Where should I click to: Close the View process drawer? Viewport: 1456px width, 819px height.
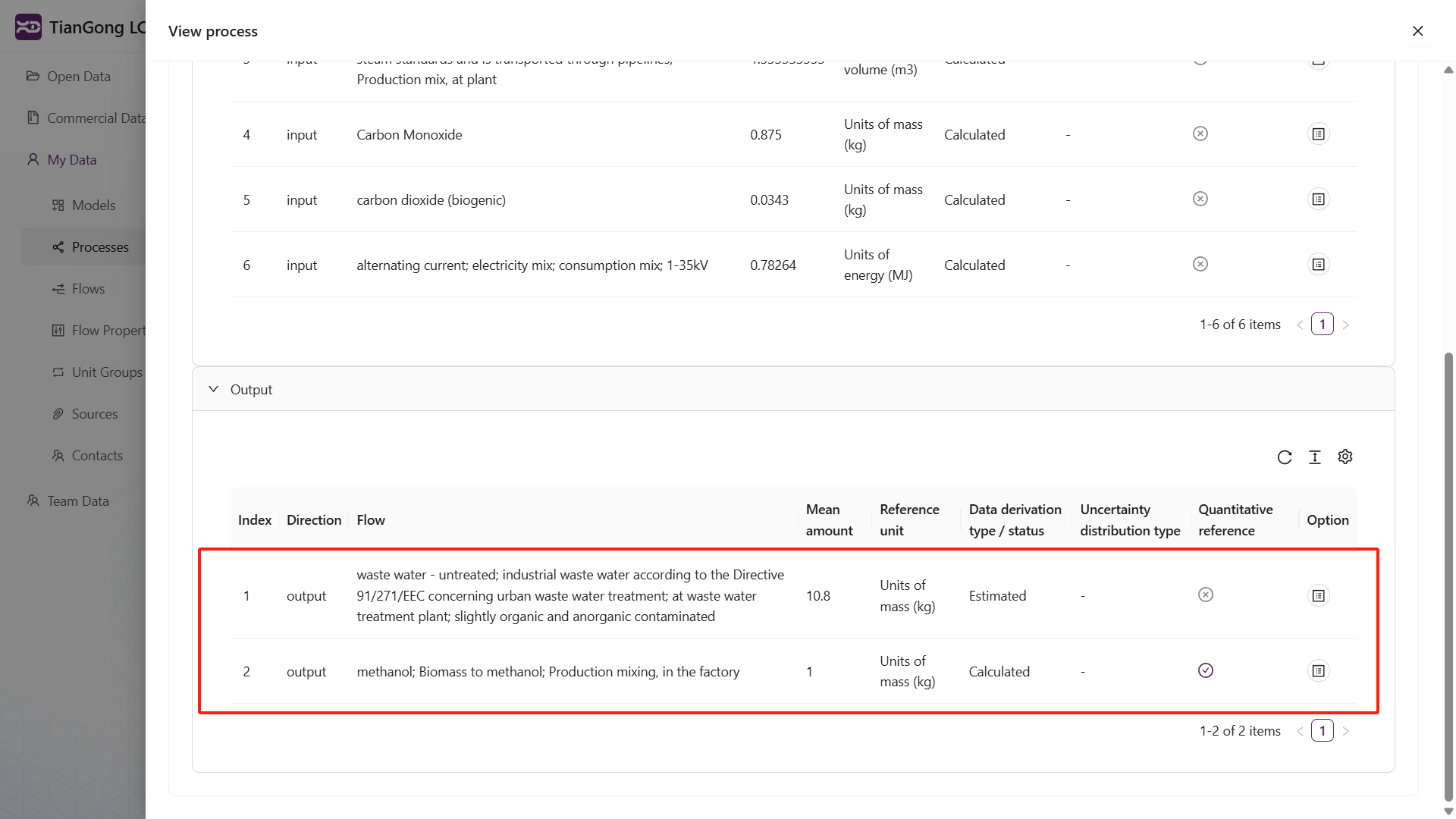point(1417,31)
